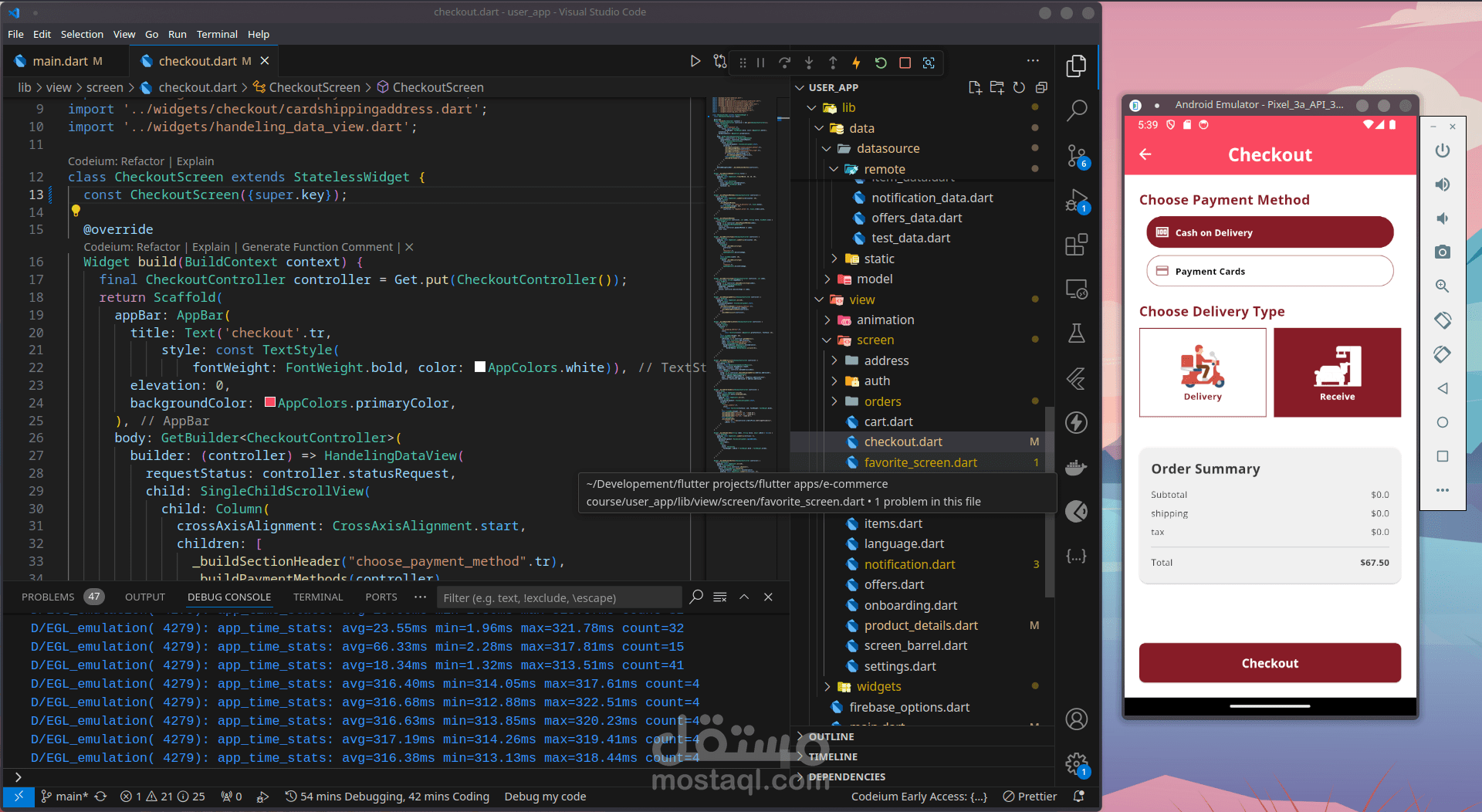Viewport: 1482px width, 812px height.
Task: Open the Testing flask view
Action: coord(1076,333)
